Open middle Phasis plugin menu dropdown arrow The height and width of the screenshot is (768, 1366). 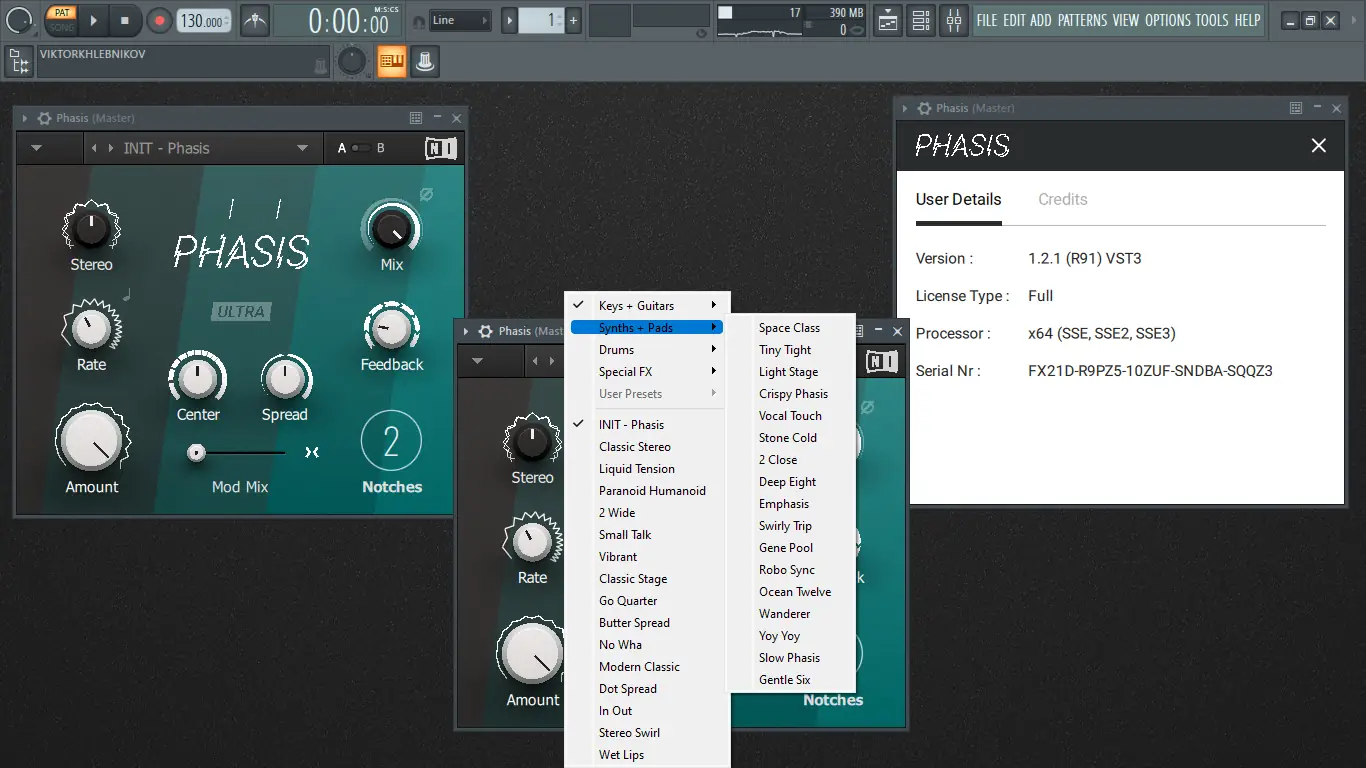pos(477,361)
